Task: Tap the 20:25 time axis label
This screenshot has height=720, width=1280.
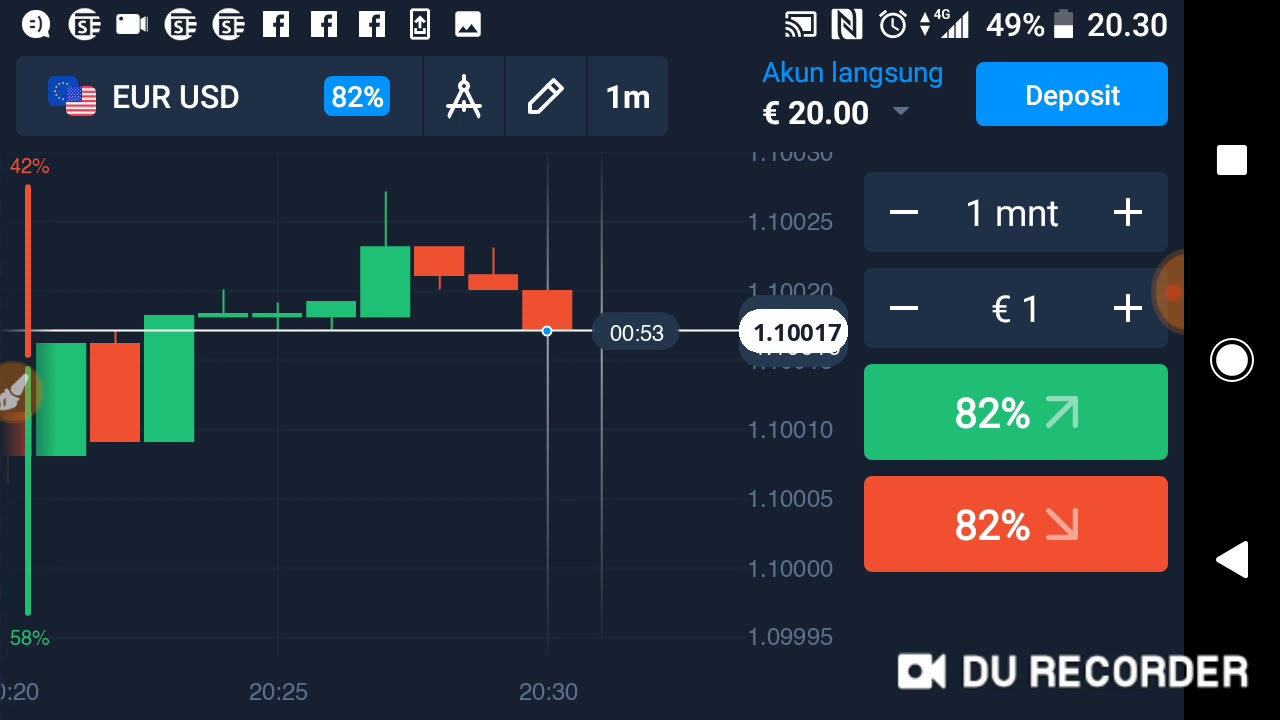Action: pyautogui.click(x=278, y=692)
